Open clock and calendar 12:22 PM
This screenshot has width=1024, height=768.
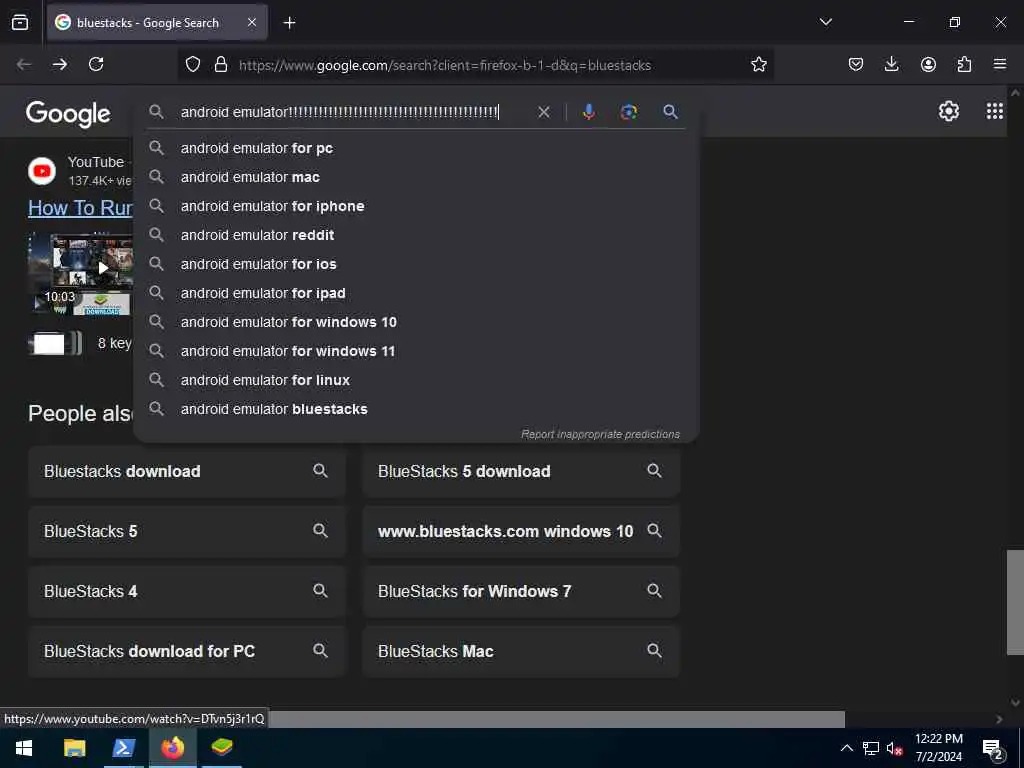938,748
